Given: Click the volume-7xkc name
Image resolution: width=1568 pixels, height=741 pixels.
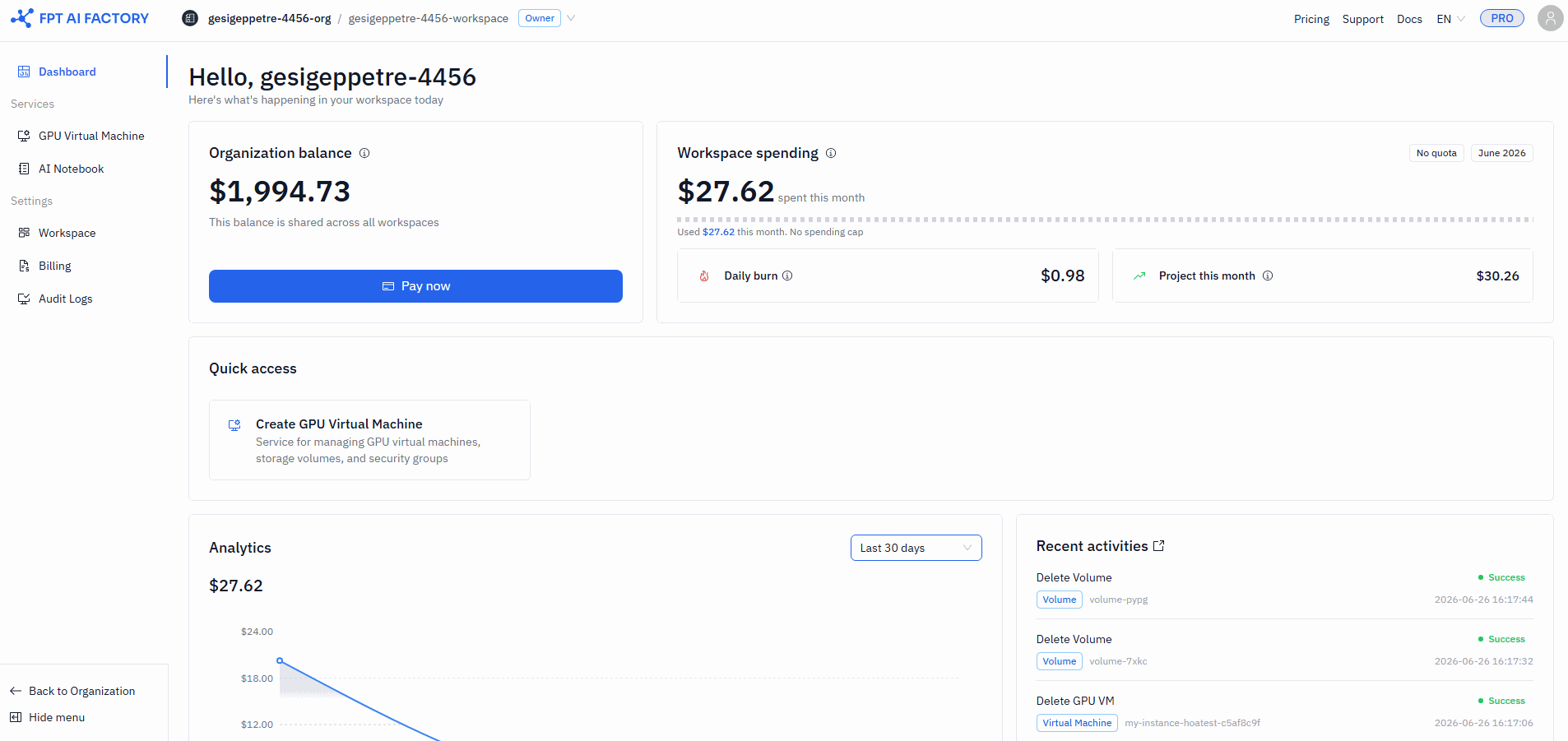Looking at the screenshot, I should click(1118, 661).
